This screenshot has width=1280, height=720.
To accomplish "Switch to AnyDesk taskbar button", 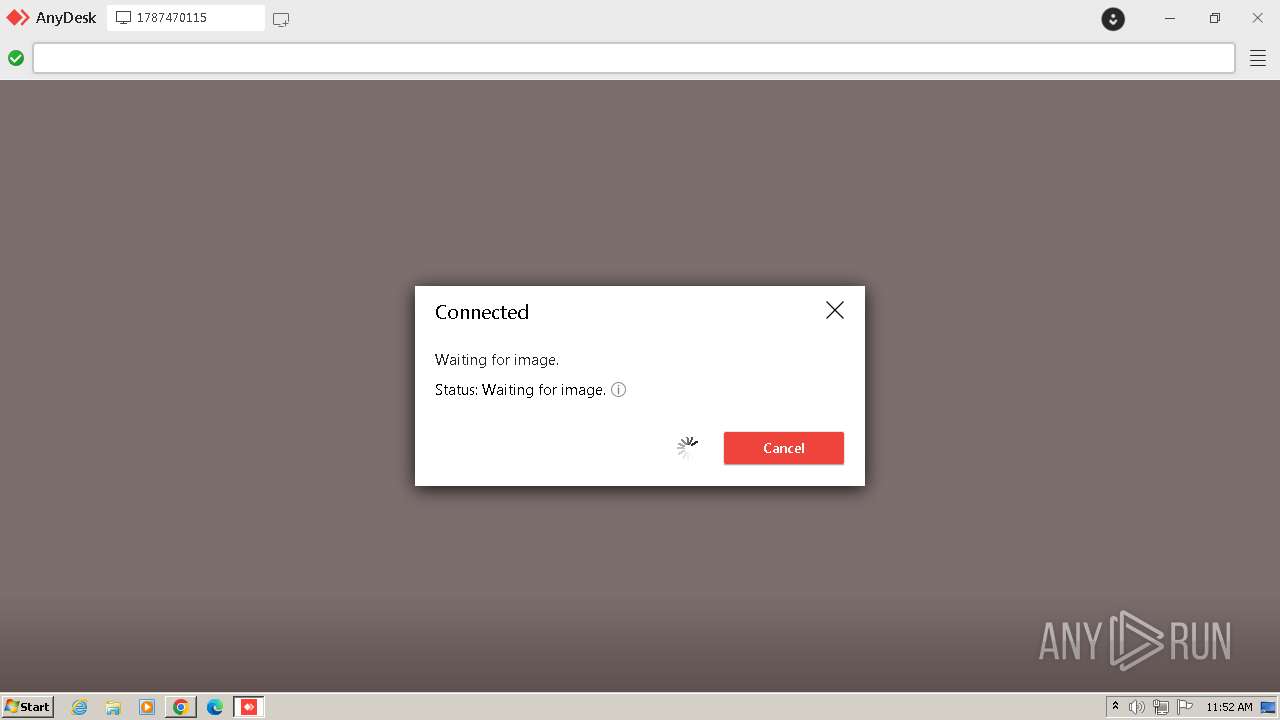I will 249,707.
